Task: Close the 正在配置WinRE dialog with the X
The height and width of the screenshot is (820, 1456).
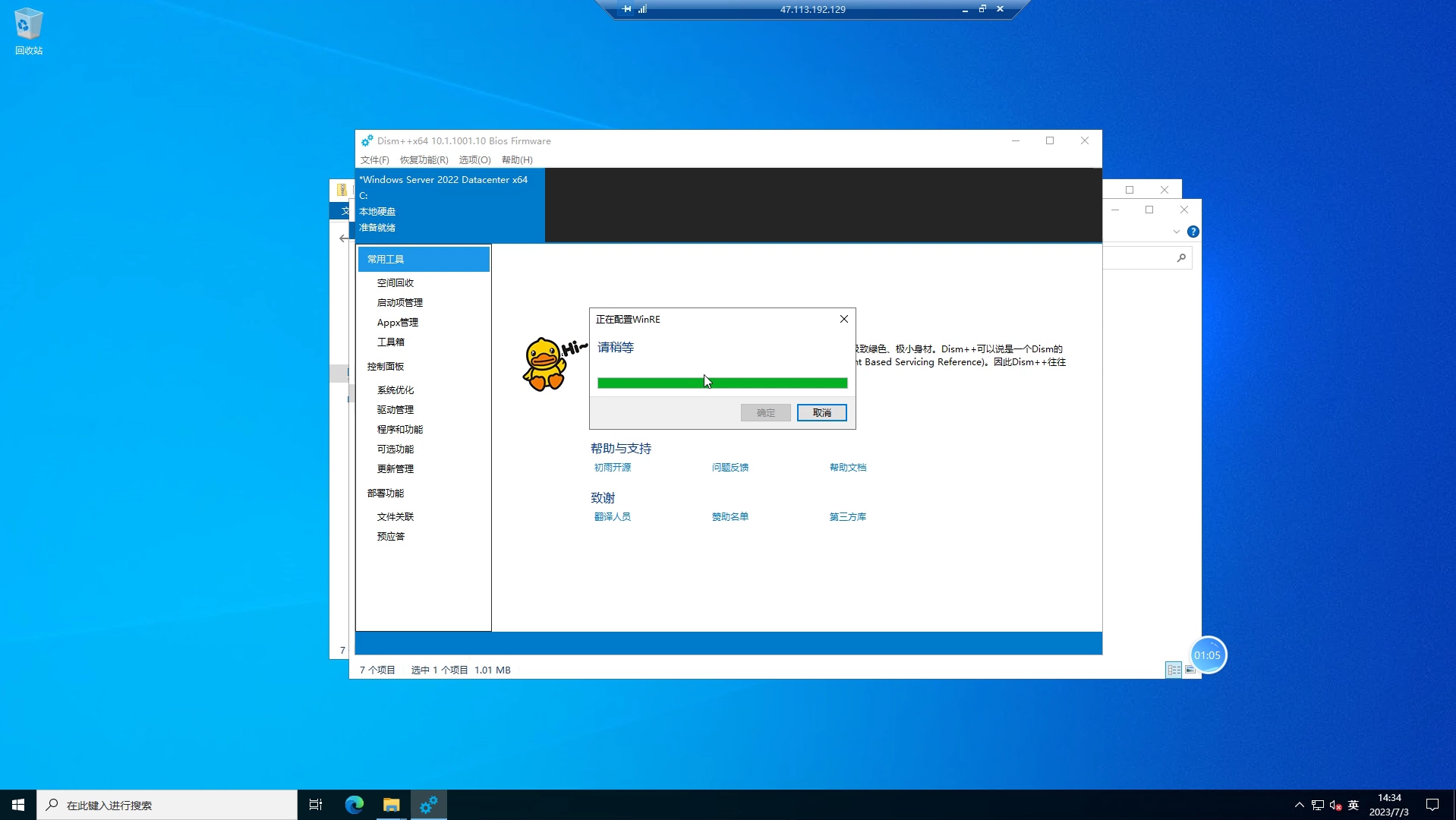Action: click(x=843, y=319)
